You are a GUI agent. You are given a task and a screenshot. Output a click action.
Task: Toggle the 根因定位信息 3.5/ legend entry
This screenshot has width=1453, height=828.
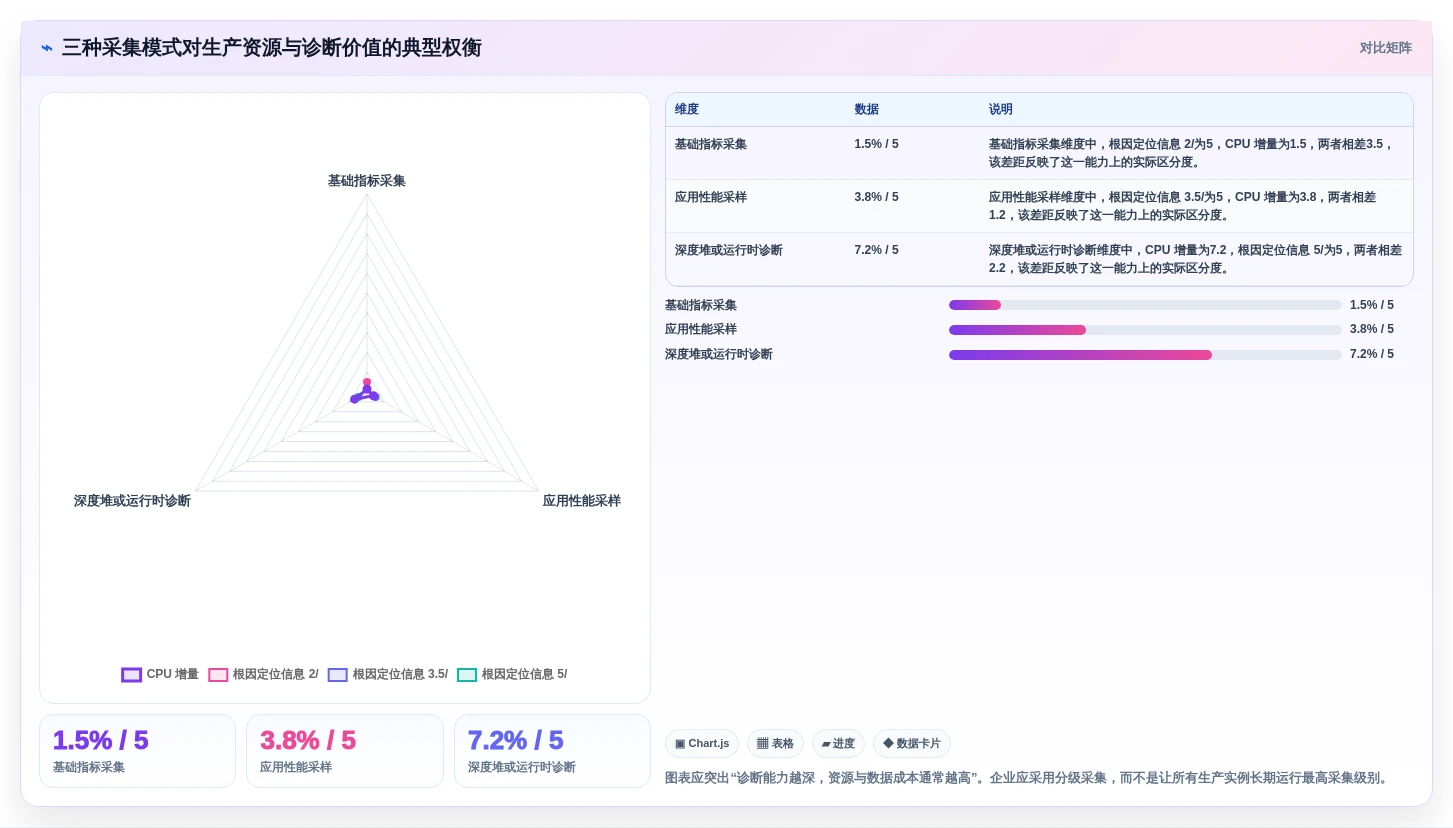(388, 675)
